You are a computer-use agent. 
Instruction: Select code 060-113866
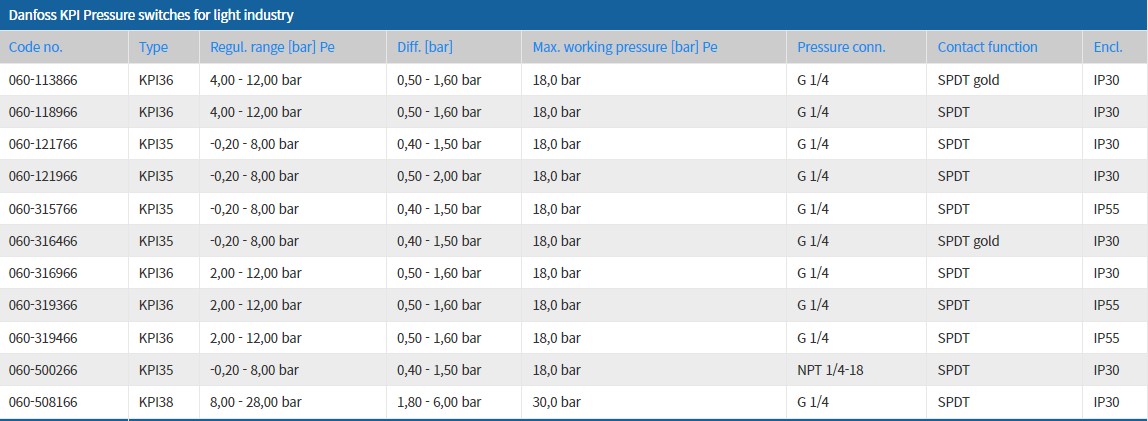[x=43, y=80]
